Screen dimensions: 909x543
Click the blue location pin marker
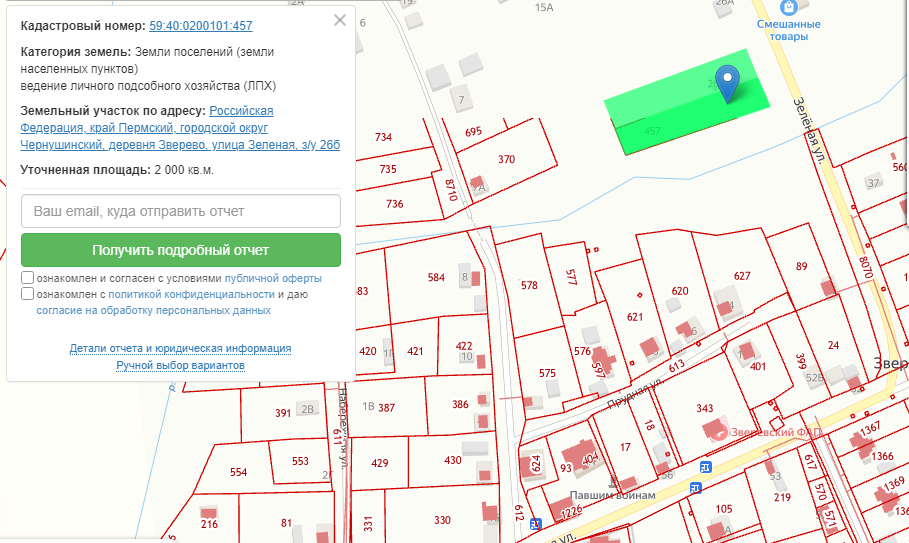click(x=727, y=83)
